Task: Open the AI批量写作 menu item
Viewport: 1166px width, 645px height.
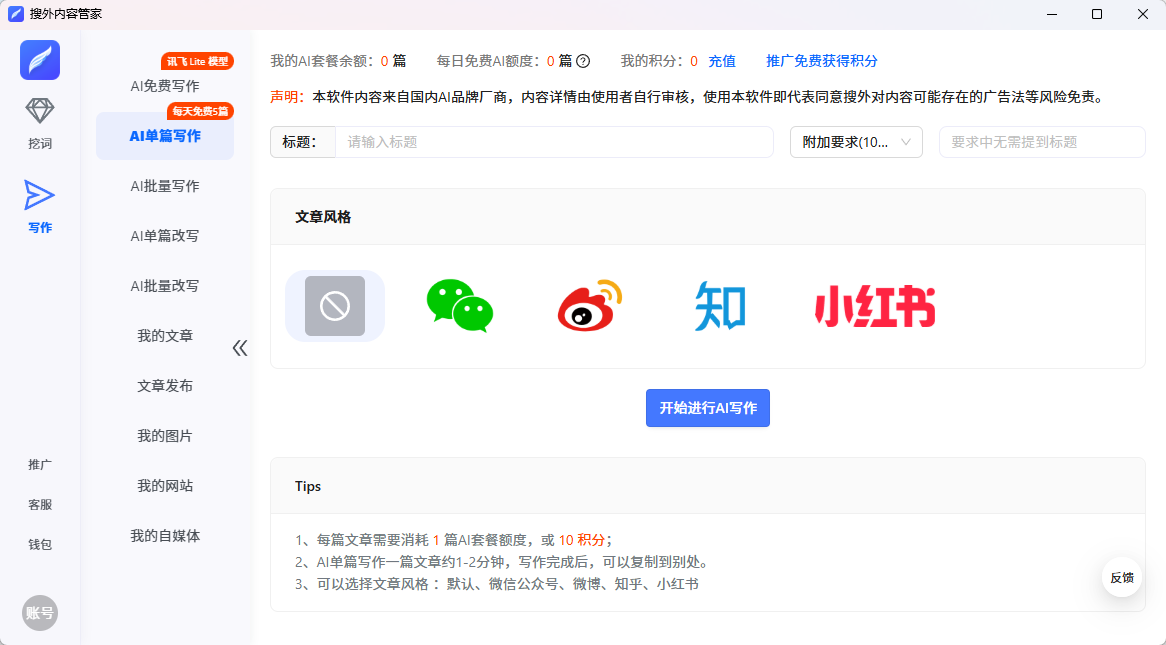Action: (x=165, y=186)
